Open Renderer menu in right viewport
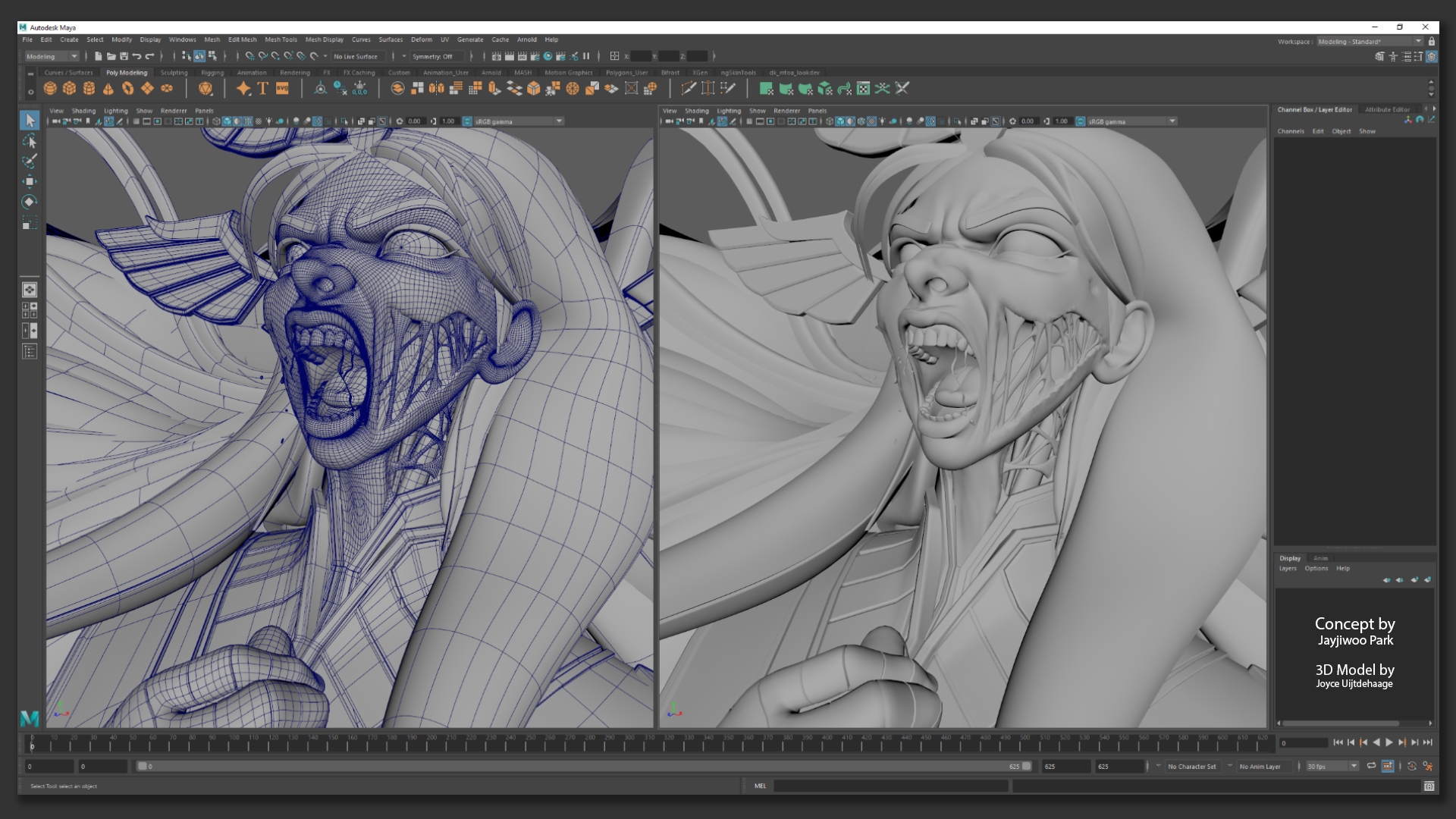 pyautogui.click(x=786, y=111)
